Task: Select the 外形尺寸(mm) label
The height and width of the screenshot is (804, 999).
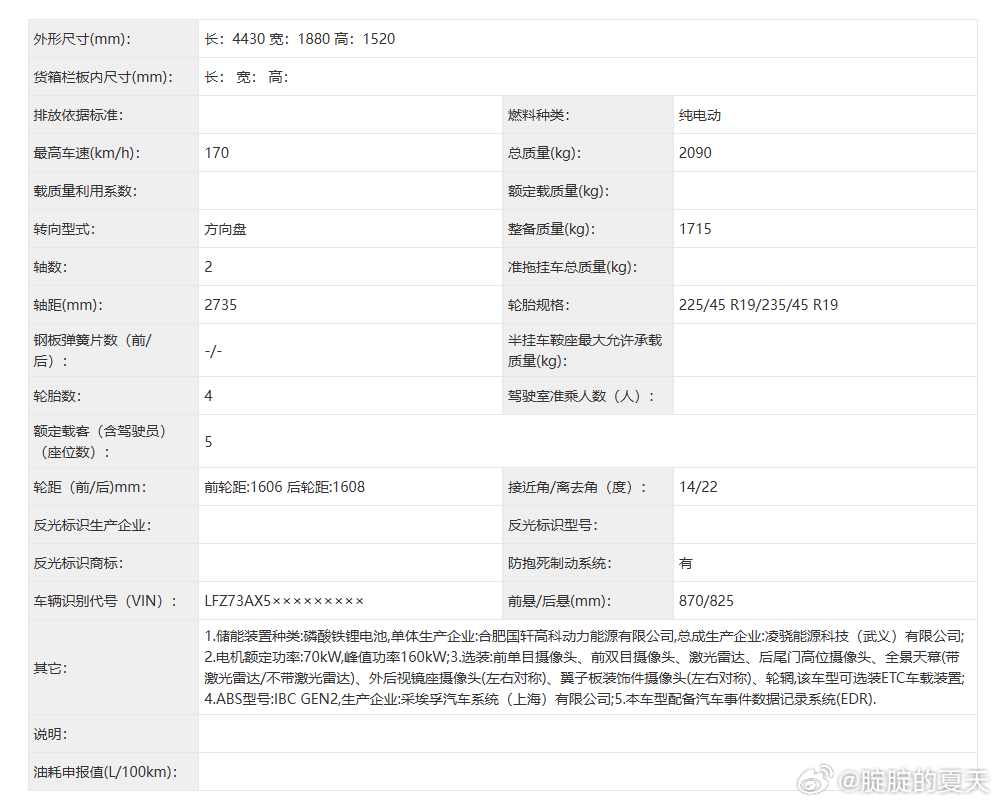Action: [x=82, y=39]
